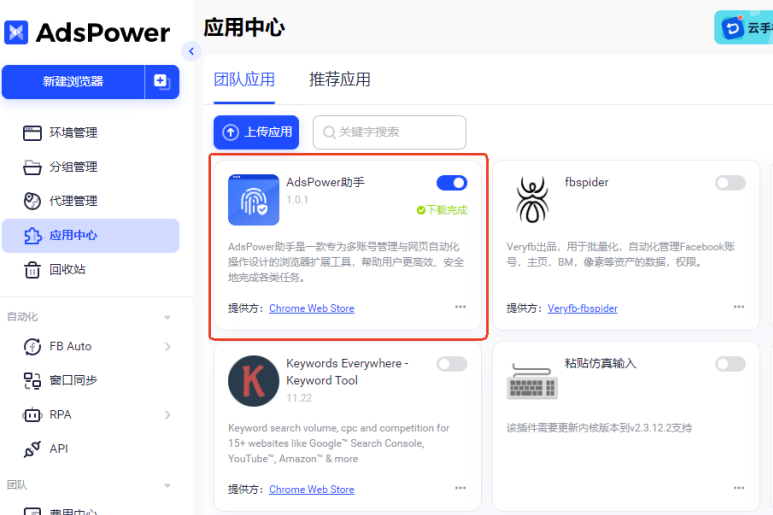Image resolution: width=773 pixels, height=515 pixels.
Task: Click the AdsPower助手 version 1.0.1 text
Action: click(297, 200)
